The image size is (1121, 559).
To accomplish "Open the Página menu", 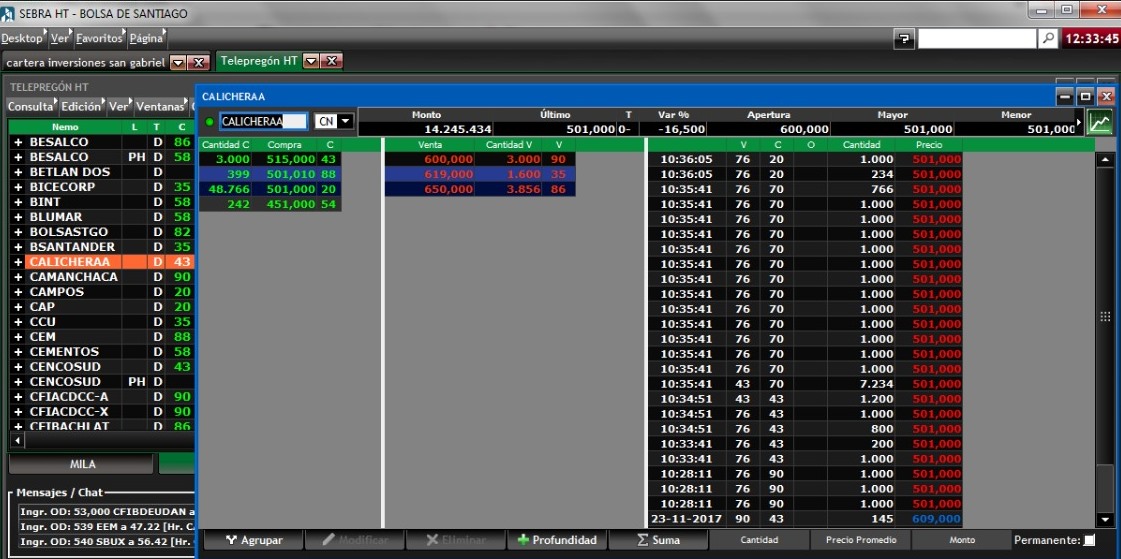I will tap(147, 38).
